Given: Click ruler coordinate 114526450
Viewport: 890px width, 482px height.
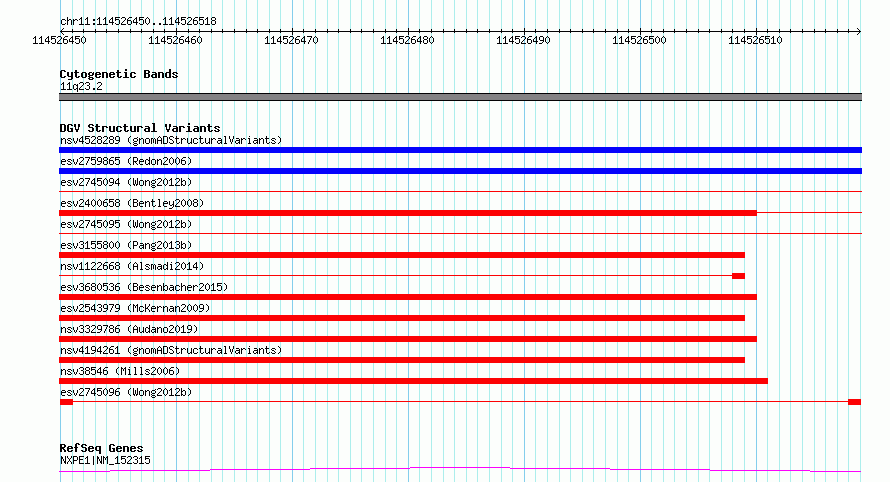Looking at the screenshot, I should click(x=59, y=40).
